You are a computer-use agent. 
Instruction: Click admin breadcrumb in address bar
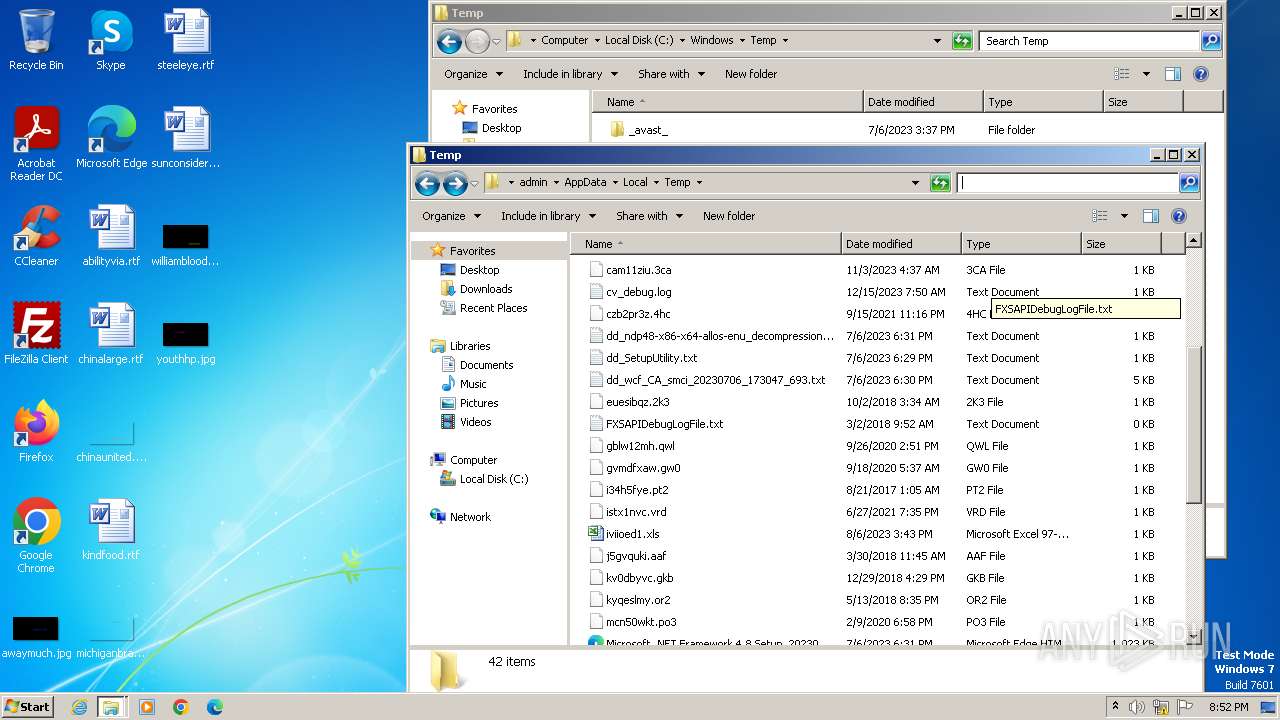coord(533,183)
